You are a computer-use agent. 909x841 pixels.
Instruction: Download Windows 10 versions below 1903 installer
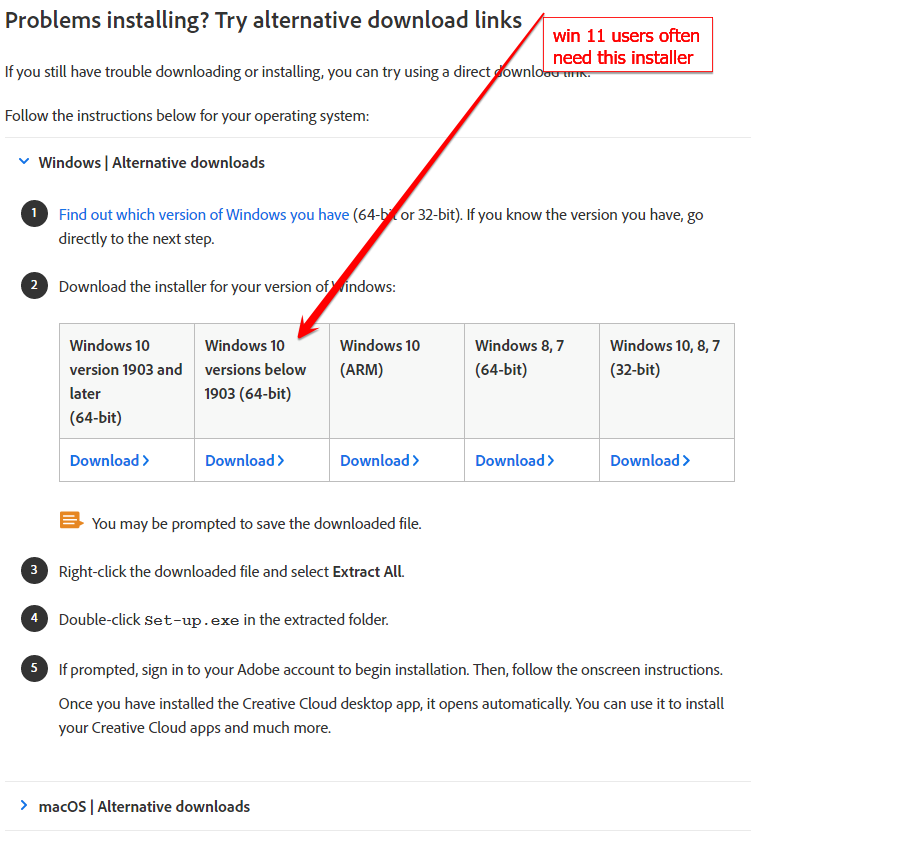pyautogui.click(x=244, y=461)
